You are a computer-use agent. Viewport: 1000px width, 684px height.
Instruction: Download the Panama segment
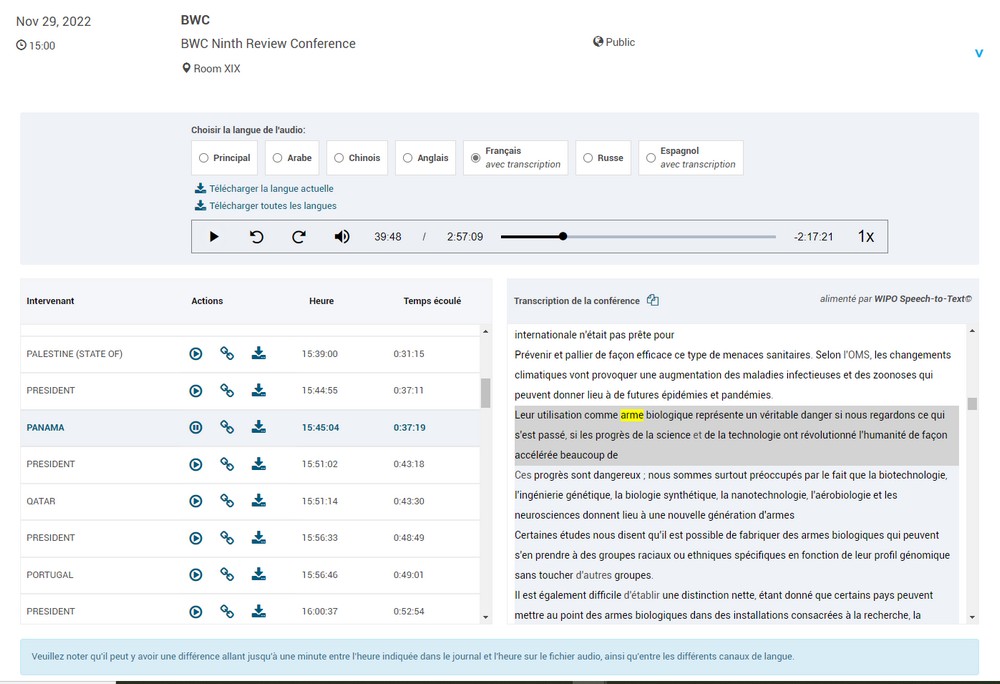pyautogui.click(x=258, y=428)
